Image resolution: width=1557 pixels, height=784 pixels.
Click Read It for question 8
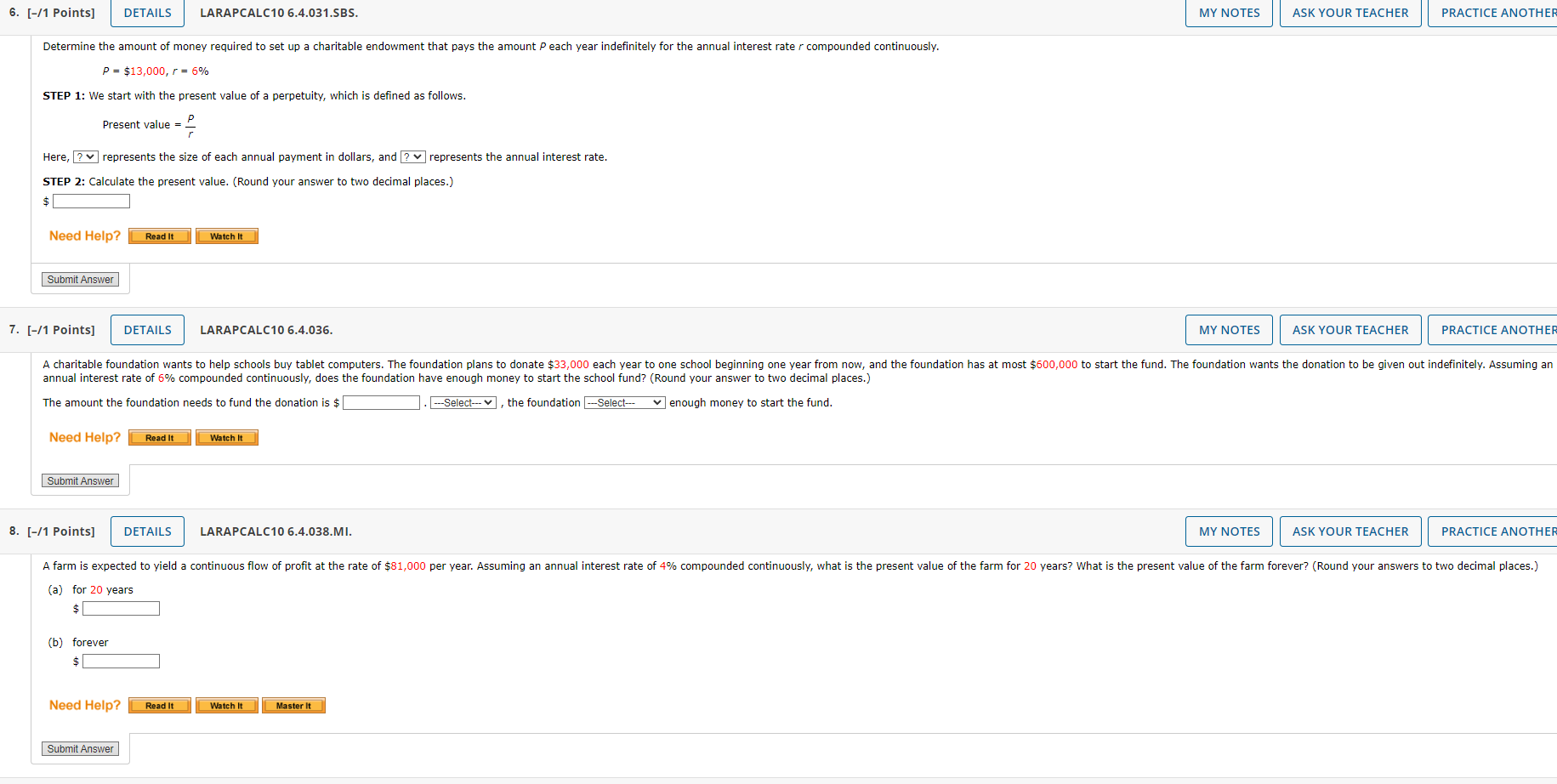pyautogui.click(x=159, y=705)
